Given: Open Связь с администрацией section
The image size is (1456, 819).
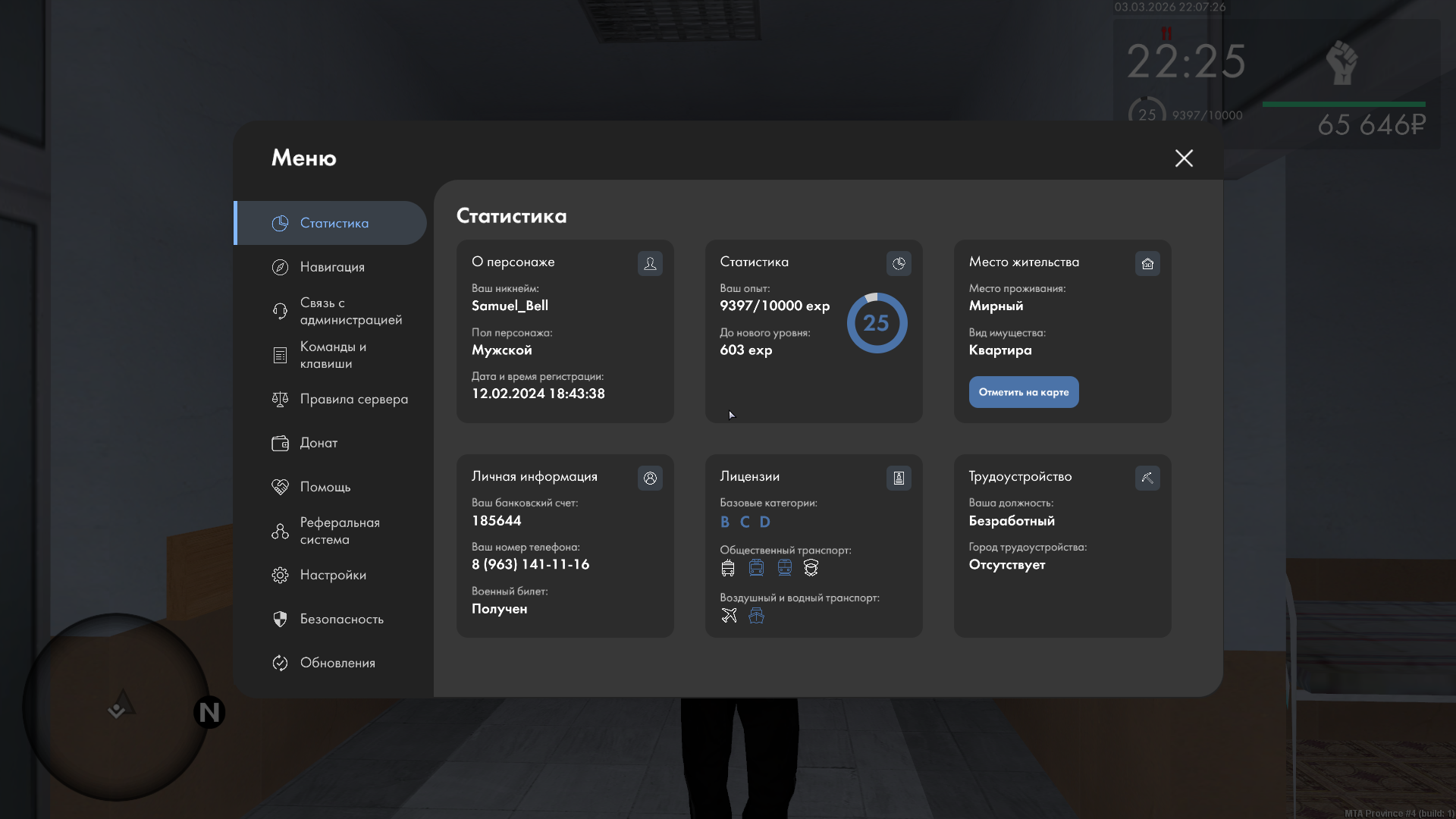Looking at the screenshot, I should coord(350,311).
